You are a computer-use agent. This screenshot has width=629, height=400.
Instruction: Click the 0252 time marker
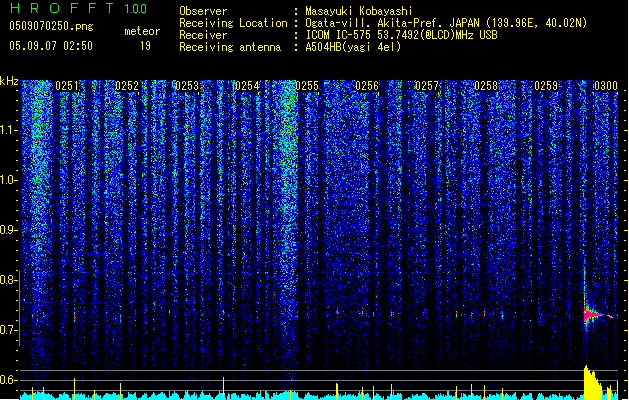click(127, 86)
